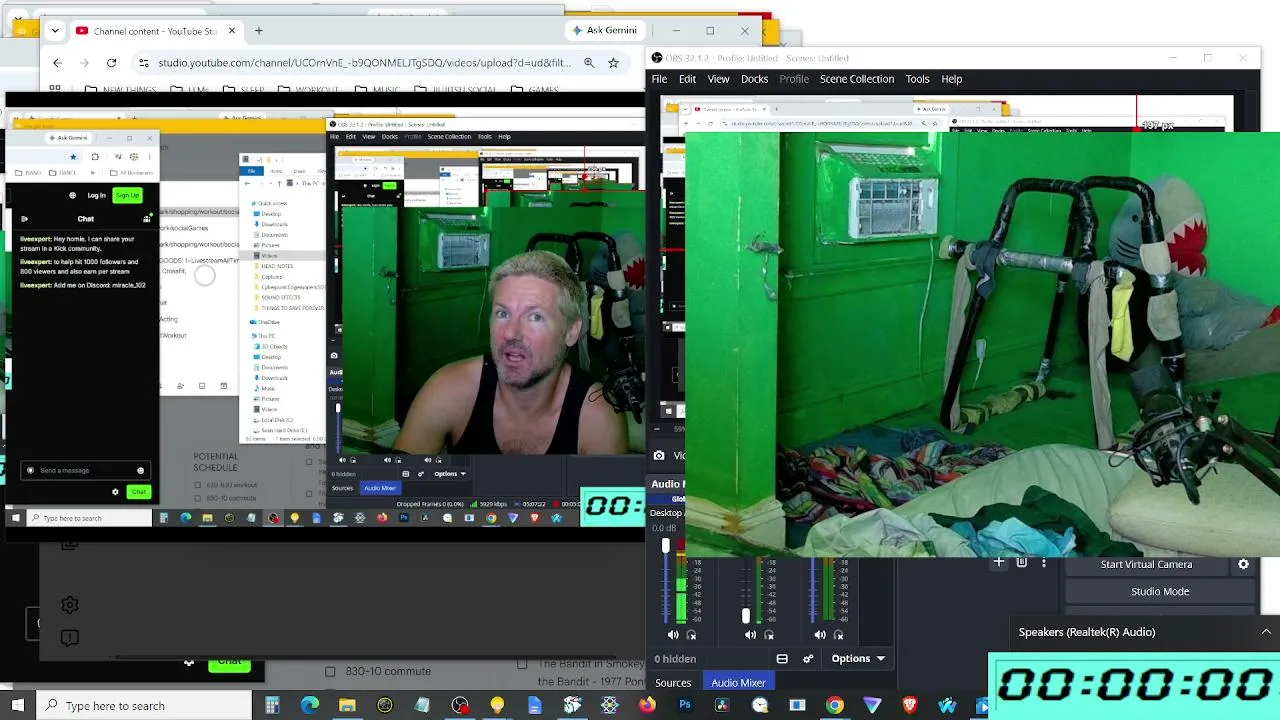The image size is (1280, 720).
Task: Open the Edit menu in OBS
Action: [x=687, y=79]
